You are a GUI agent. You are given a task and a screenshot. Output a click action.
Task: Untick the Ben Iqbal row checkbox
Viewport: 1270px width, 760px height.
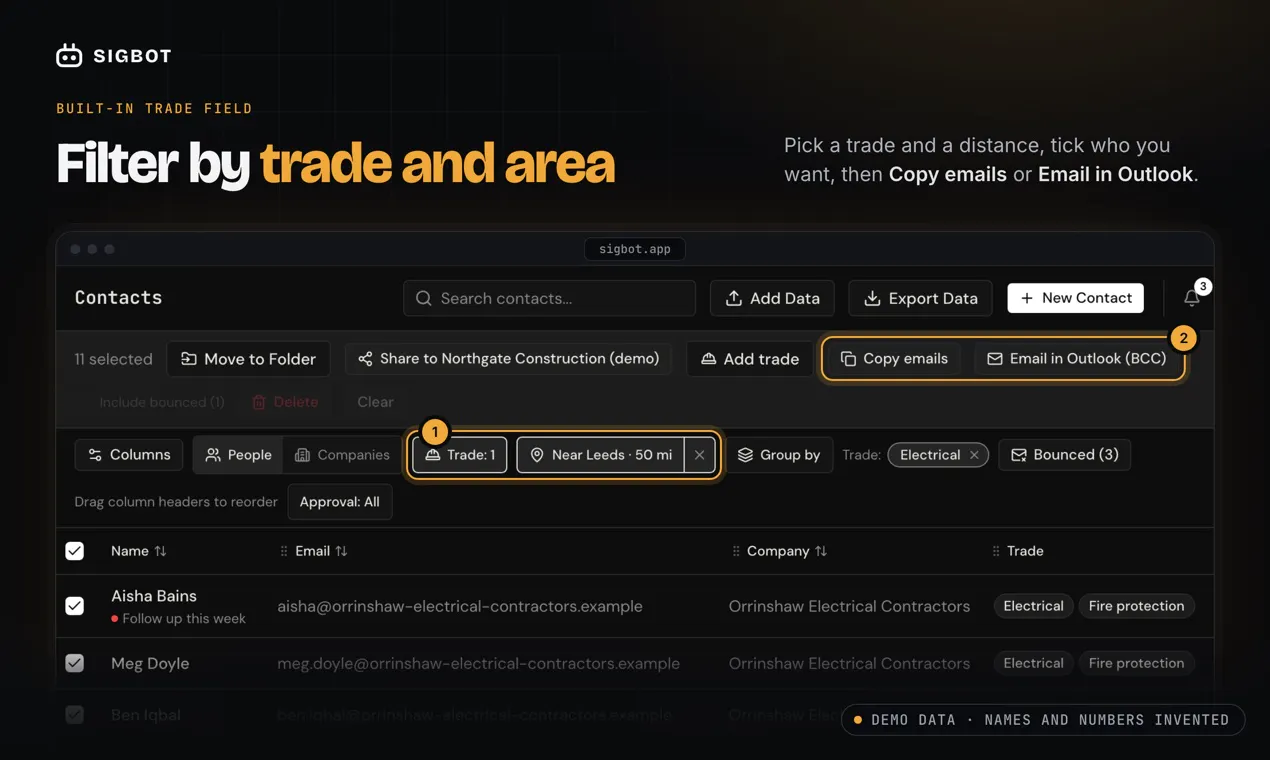75,715
